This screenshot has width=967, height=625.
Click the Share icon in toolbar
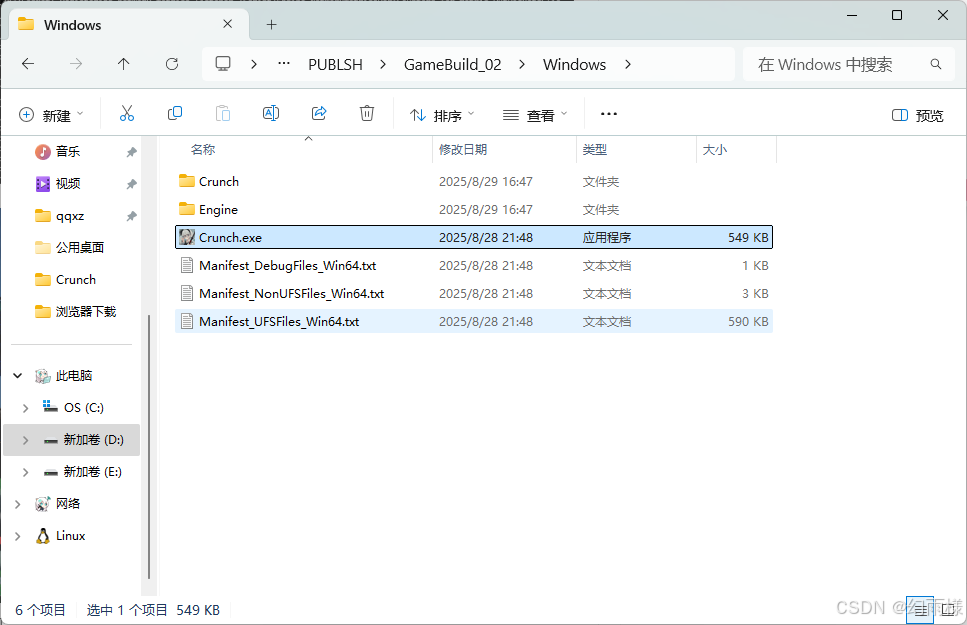(x=319, y=114)
